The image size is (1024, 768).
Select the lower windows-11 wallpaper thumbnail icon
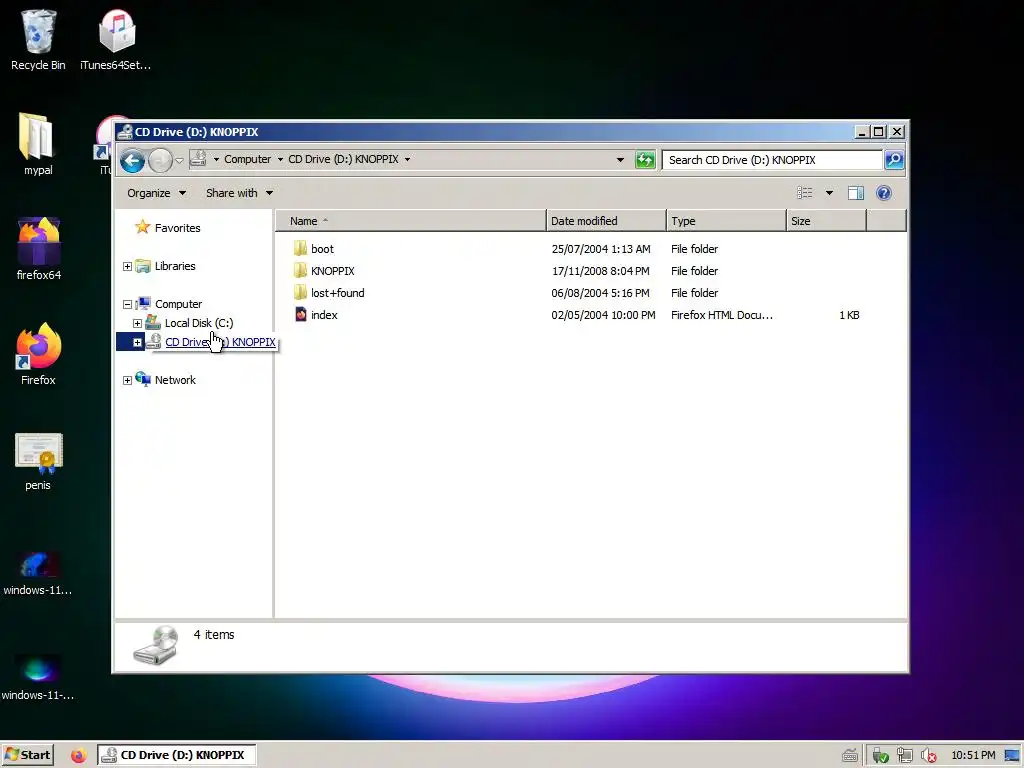(x=38, y=677)
